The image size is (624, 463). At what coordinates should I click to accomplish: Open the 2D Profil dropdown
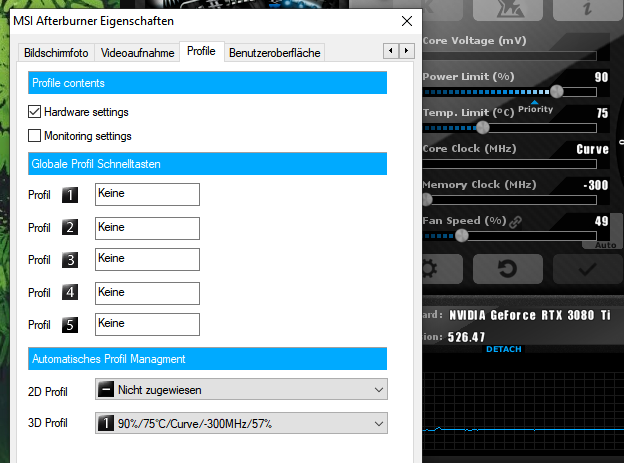pos(241,389)
